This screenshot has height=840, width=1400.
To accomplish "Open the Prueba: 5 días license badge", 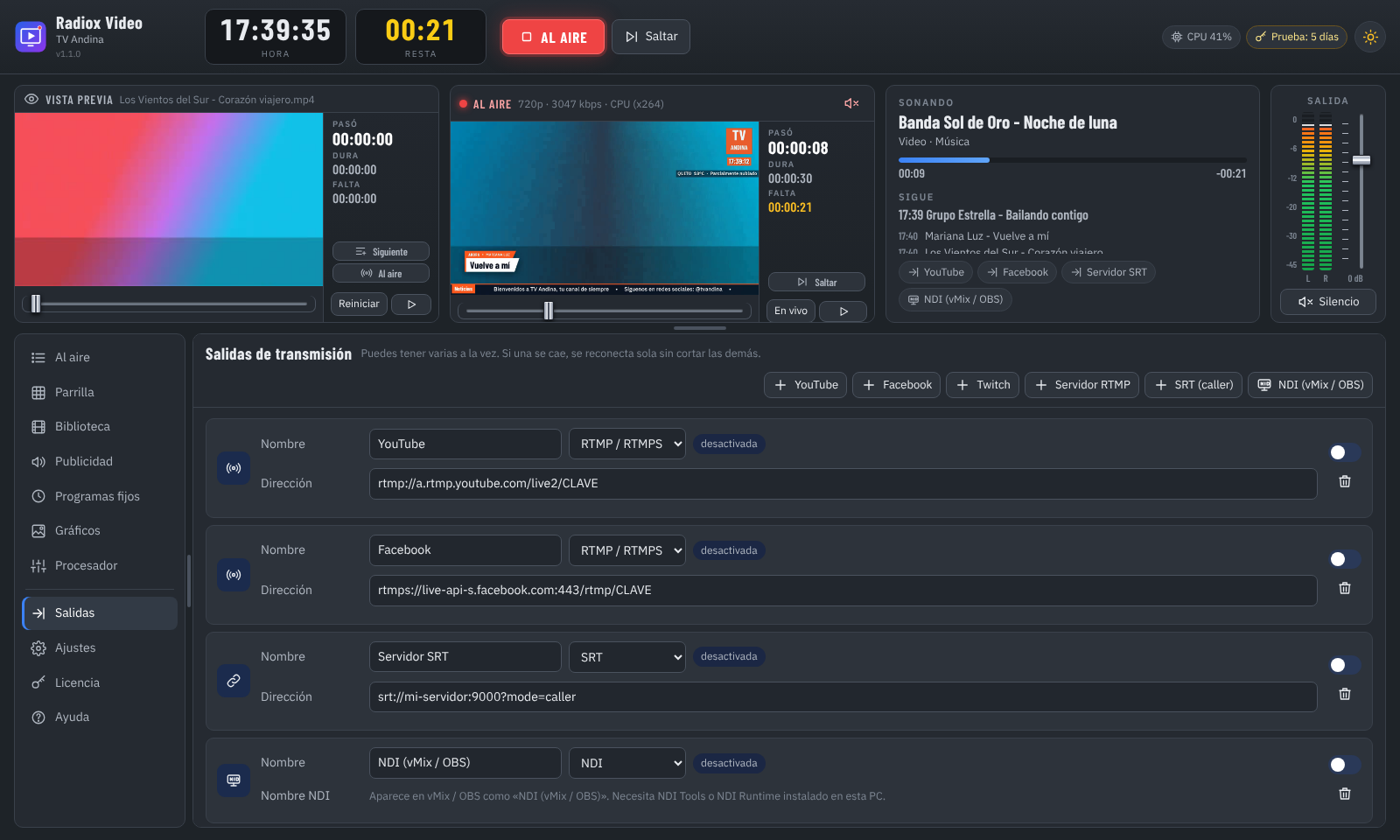I will pos(1297,37).
